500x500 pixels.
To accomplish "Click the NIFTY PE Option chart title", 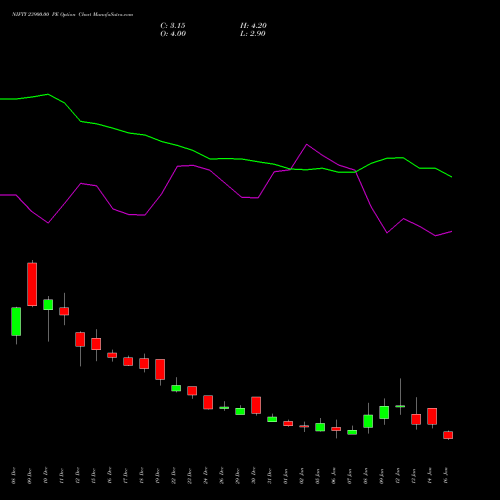I will (72, 14).
